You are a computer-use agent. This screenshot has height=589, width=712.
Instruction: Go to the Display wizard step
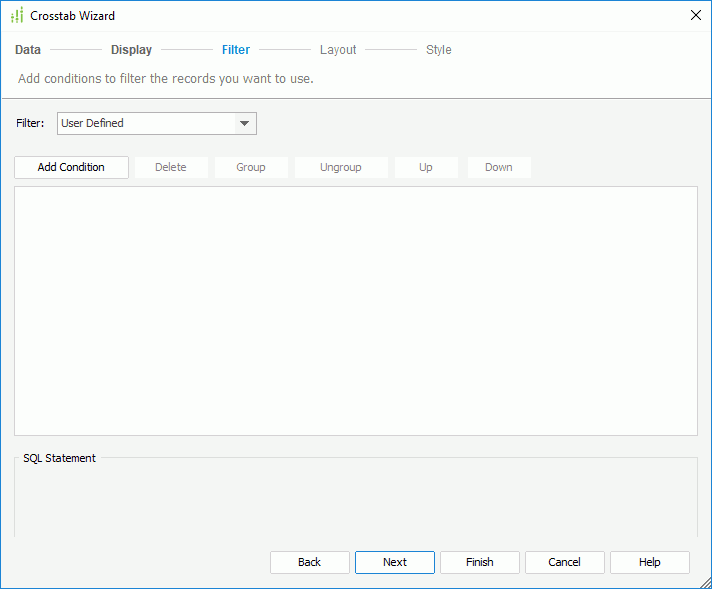(x=131, y=49)
